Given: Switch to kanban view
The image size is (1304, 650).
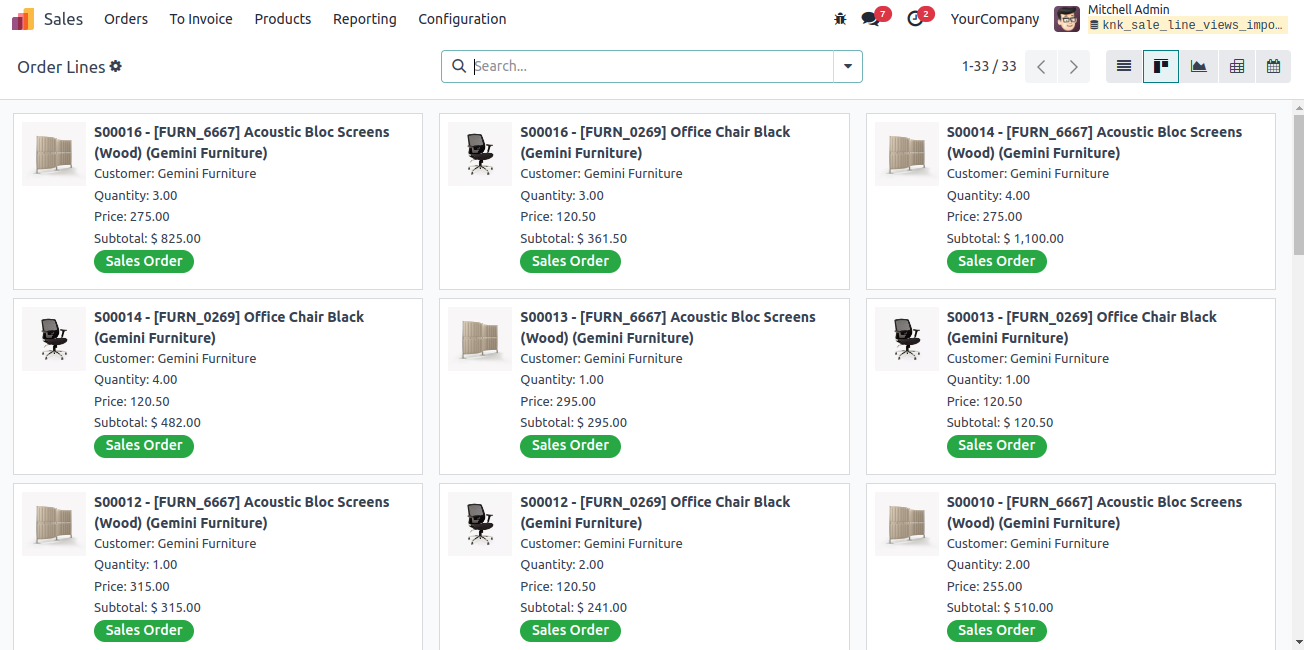Looking at the screenshot, I should pos(1161,66).
